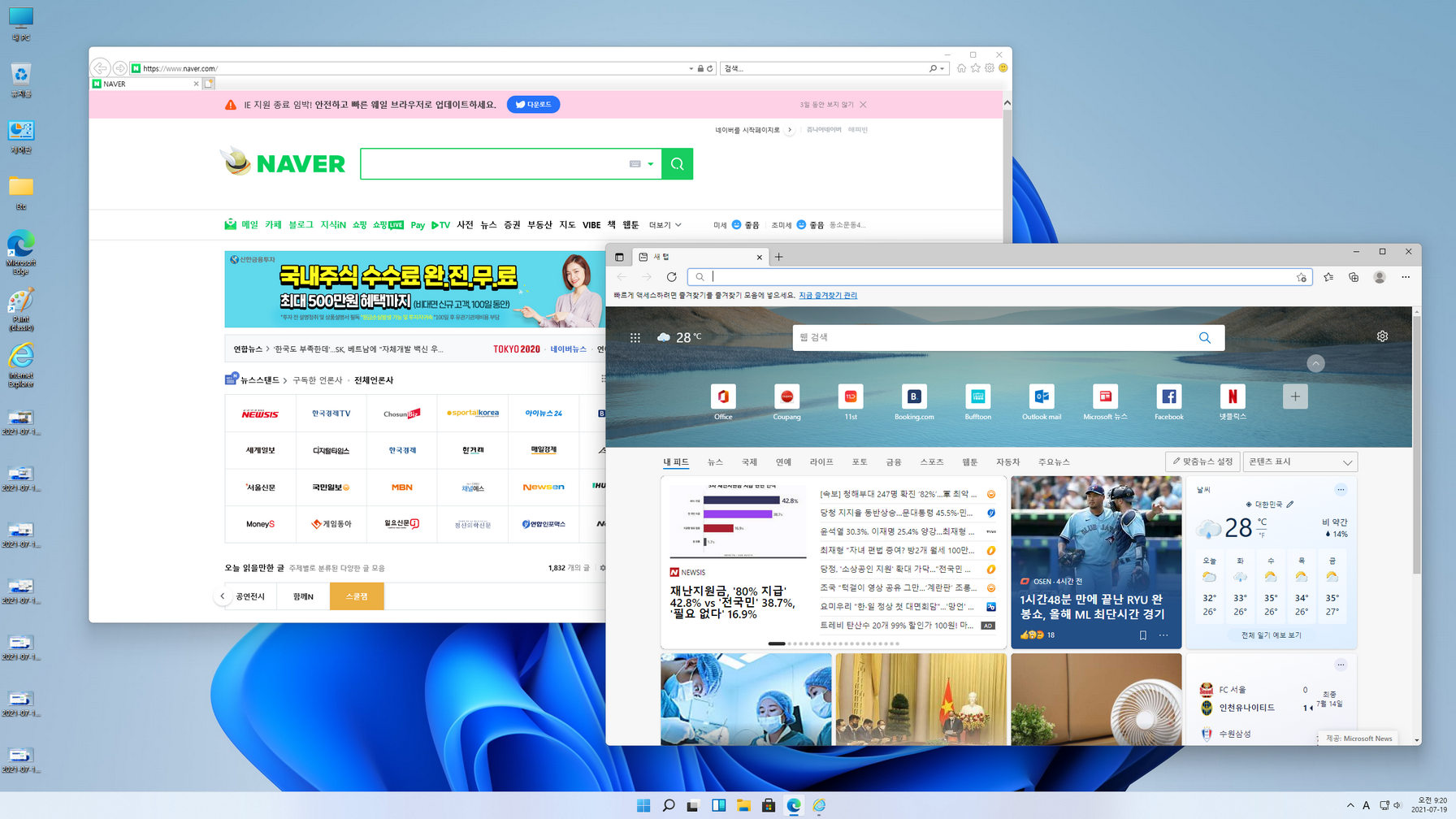Open Naver 쇼핑 link
The height and width of the screenshot is (819, 1456).
point(360,225)
